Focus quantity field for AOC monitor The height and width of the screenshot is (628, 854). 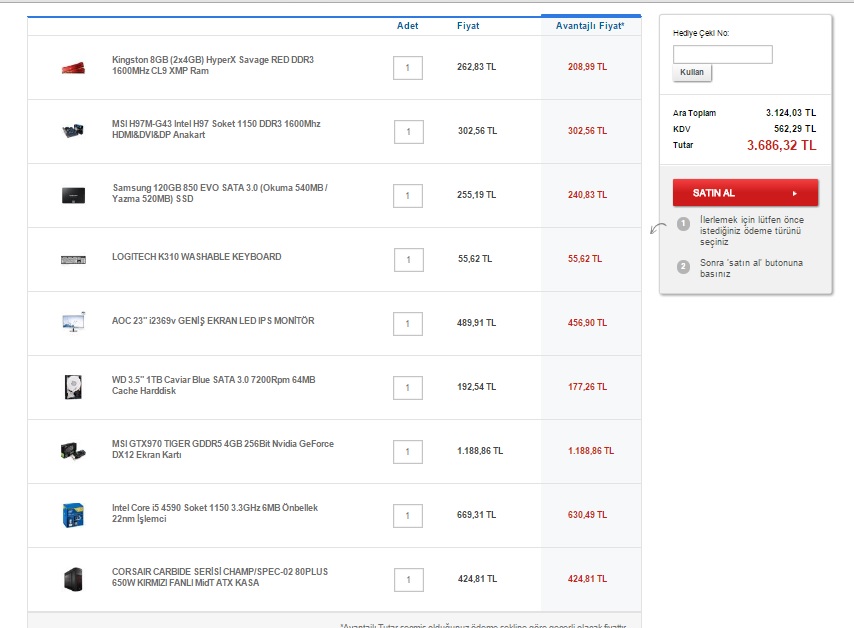[x=408, y=324]
